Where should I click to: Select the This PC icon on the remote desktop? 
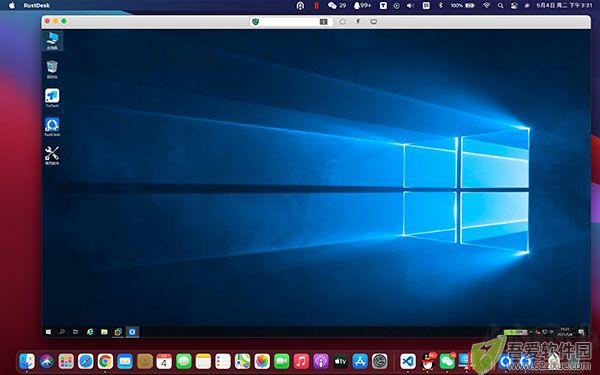(x=52, y=41)
